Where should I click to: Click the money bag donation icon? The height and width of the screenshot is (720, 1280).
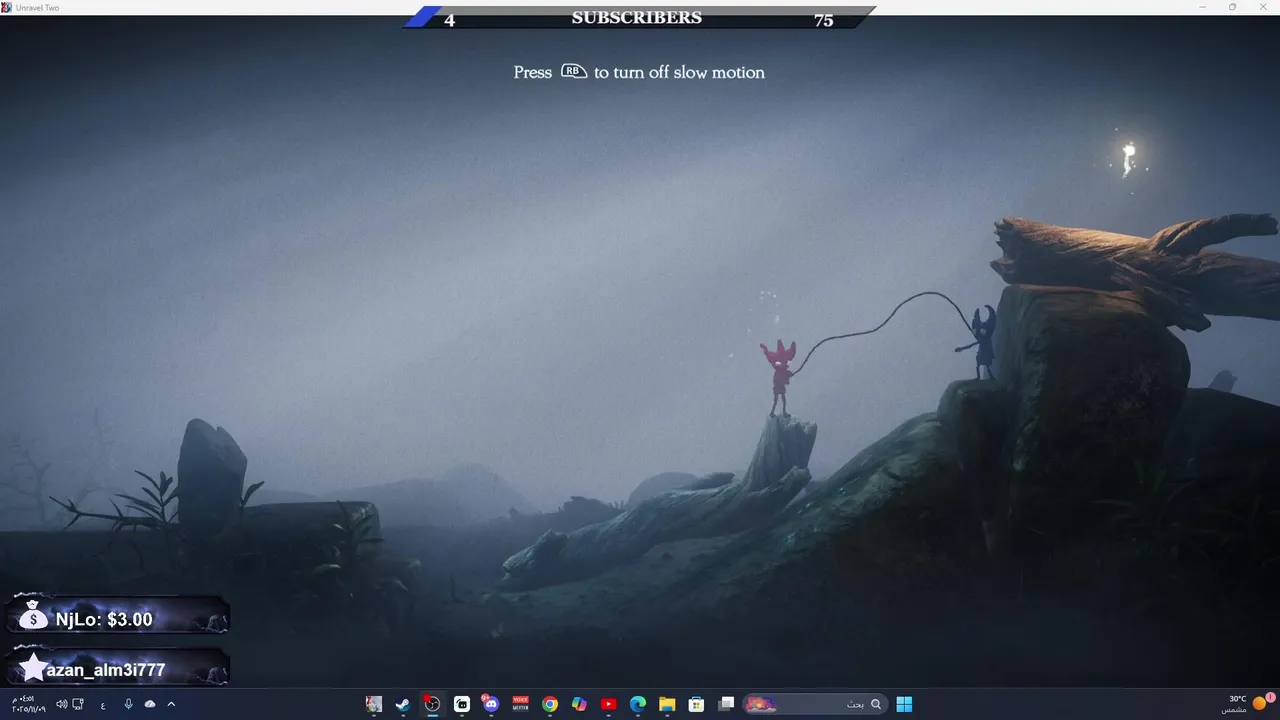[x=32, y=615]
